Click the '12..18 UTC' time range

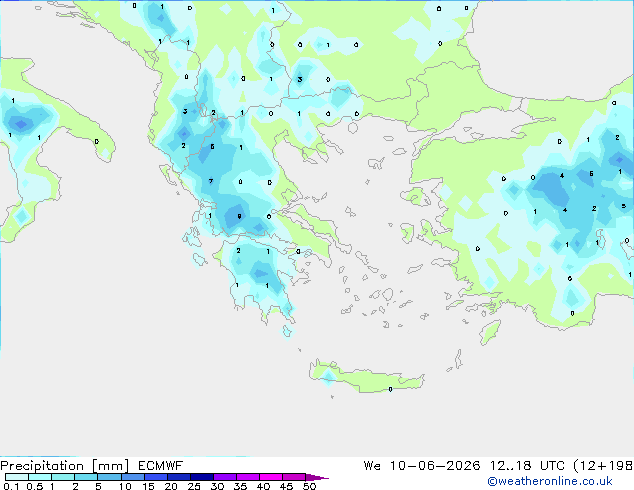pyautogui.click(x=527, y=466)
